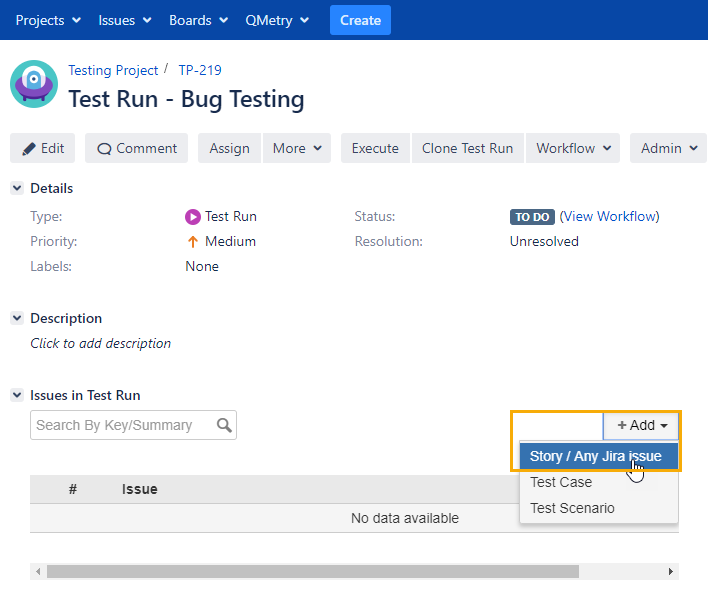Expand the More dropdown

pyautogui.click(x=297, y=148)
